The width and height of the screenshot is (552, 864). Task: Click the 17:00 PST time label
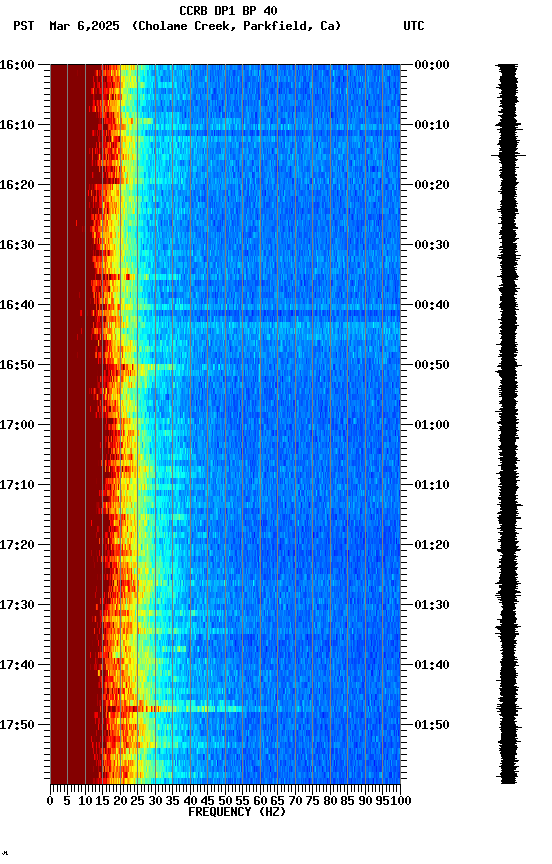pyautogui.click(x=17, y=425)
